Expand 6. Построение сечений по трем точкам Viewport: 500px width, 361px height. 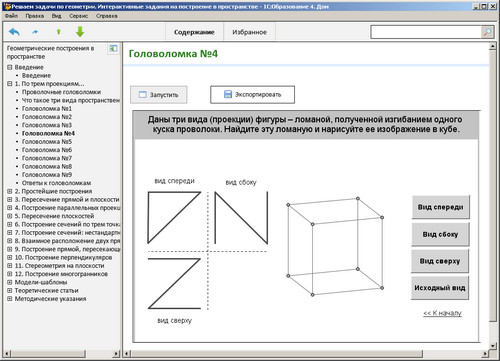10,224
